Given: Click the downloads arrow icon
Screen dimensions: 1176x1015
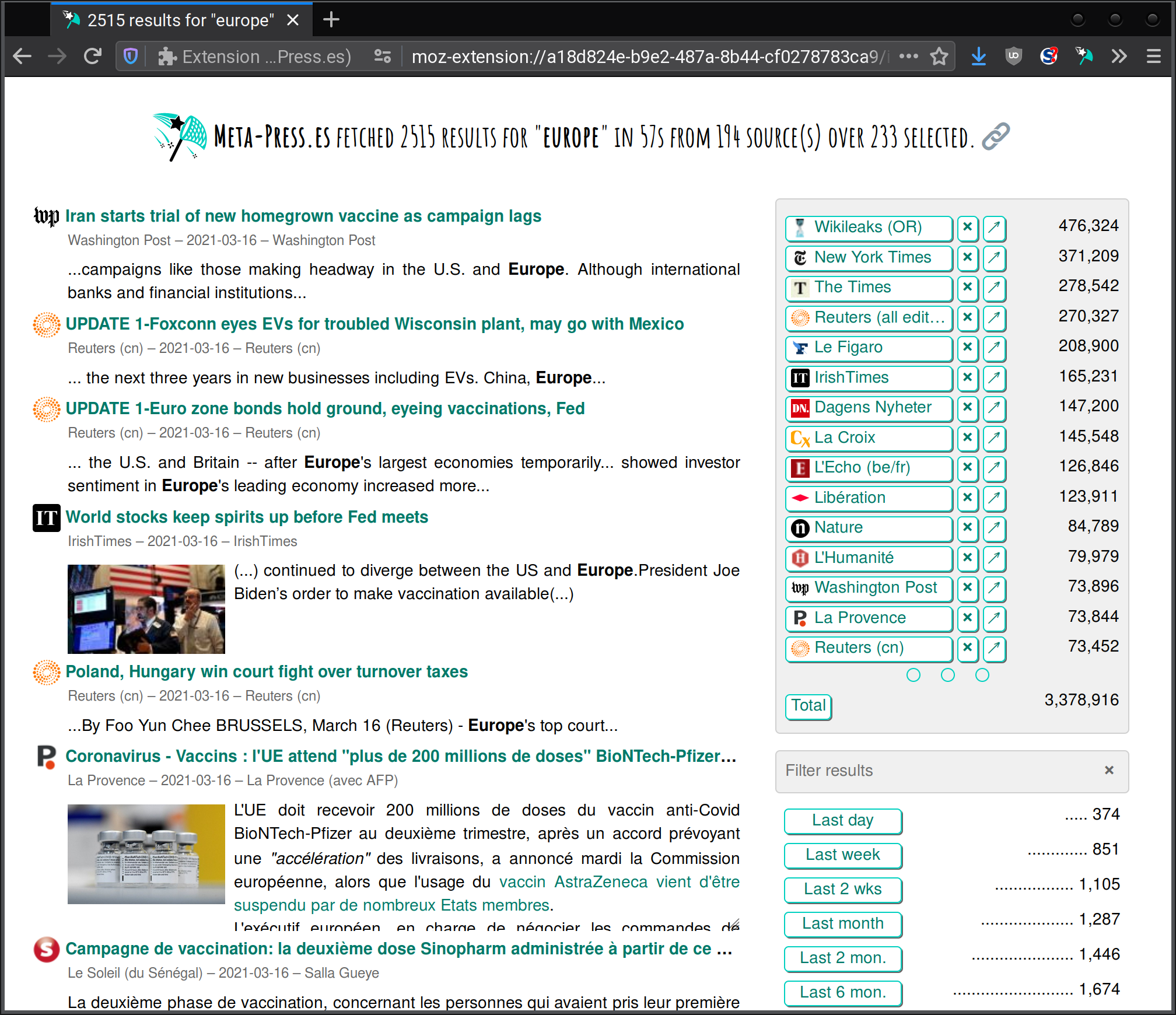Looking at the screenshot, I should [978, 57].
